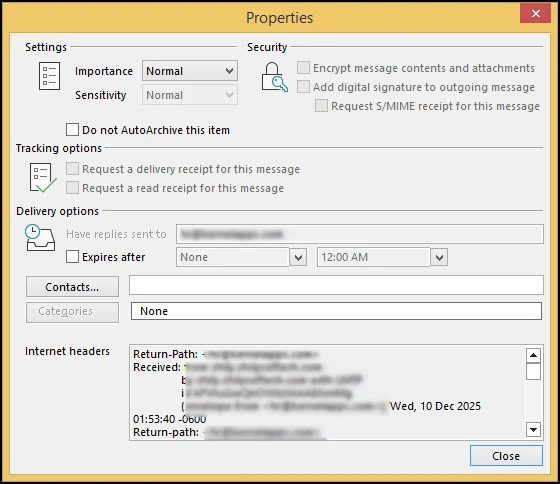Click the 01:53:40 -0600 timestamp

170,419
